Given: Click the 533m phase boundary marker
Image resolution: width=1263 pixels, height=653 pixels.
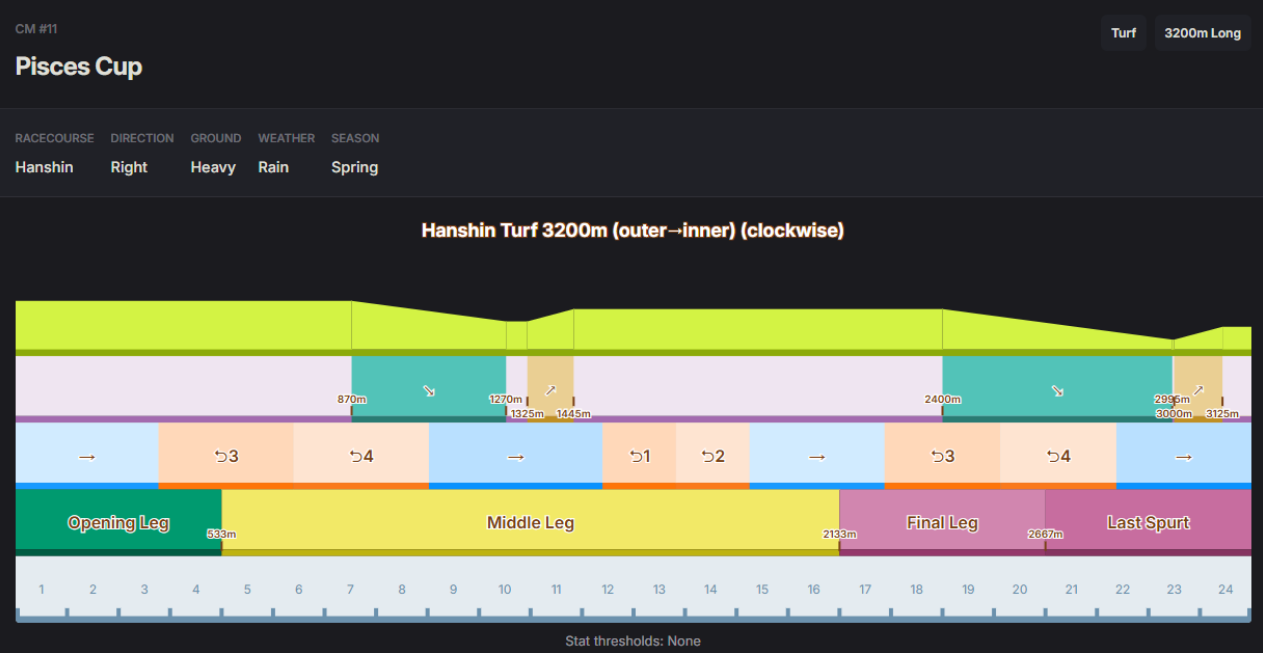Looking at the screenshot, I should [221, 534].
